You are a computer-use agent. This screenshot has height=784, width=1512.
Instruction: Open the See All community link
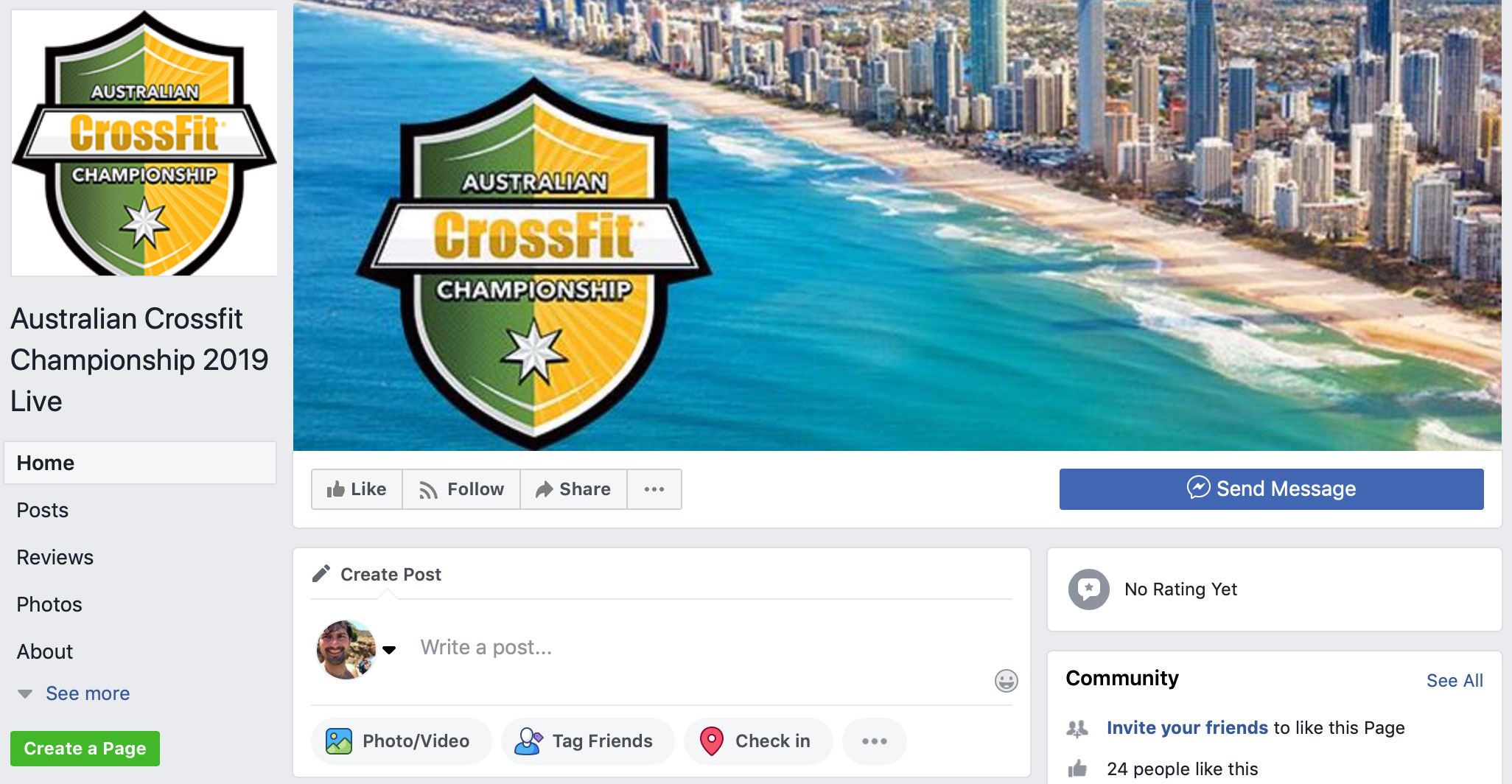coord(1455,680)
